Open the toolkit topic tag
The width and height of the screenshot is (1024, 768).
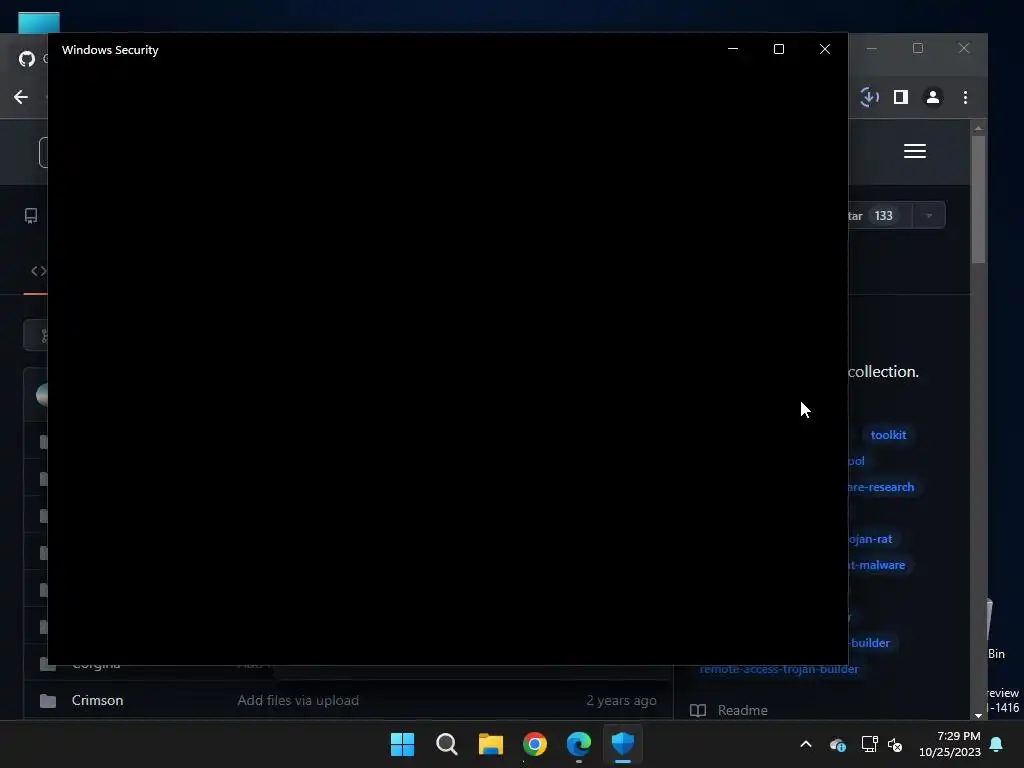tap(888, 435)
